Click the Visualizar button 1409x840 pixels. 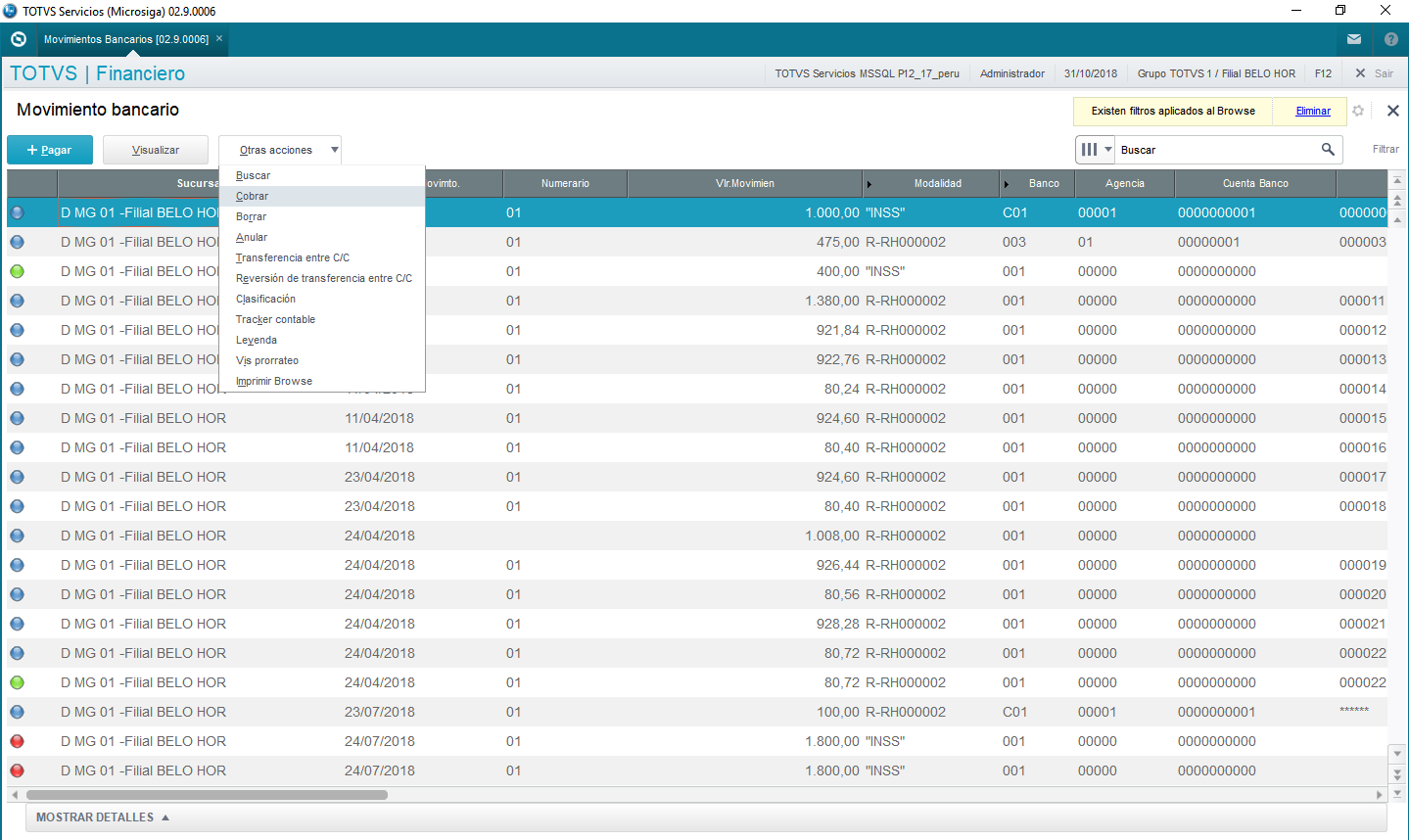point(156,150)
